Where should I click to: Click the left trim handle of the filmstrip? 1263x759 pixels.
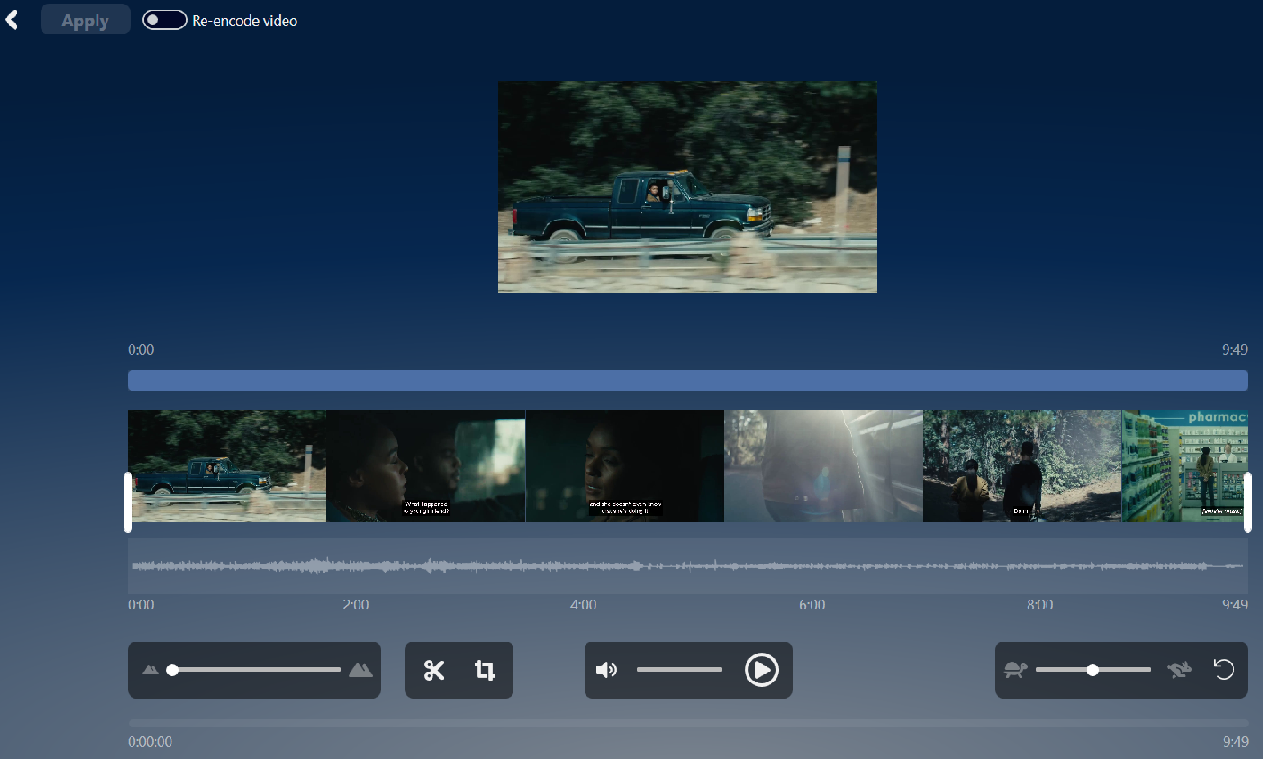(x=128, y=502)
